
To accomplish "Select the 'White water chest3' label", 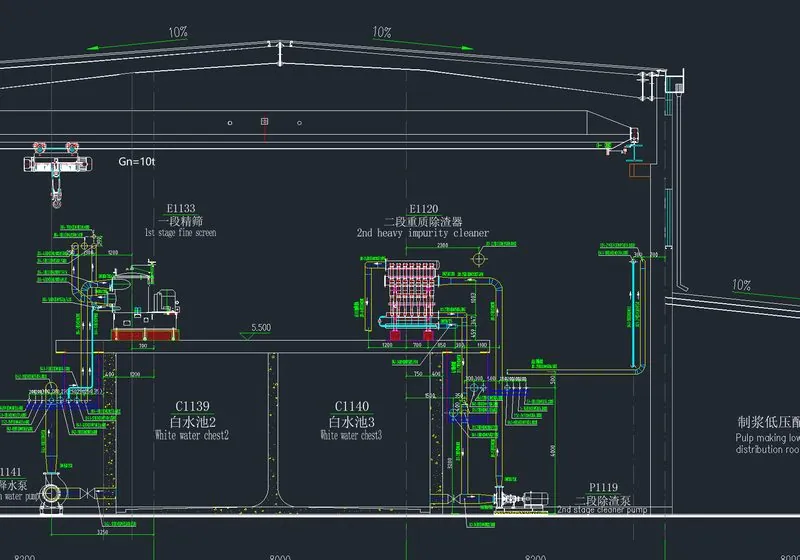I will coord(351,435).
